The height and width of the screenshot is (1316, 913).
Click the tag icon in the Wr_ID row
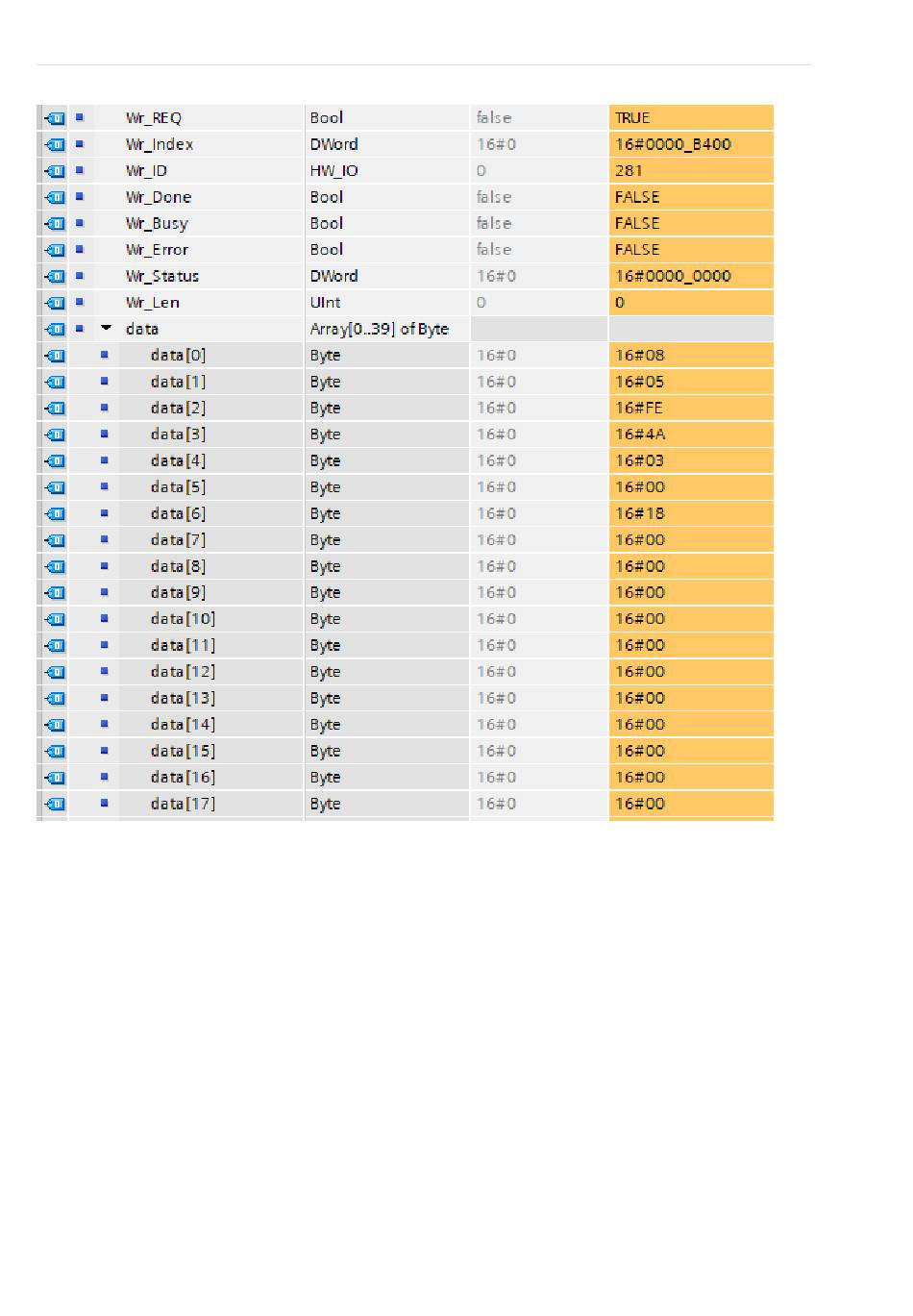tap(55, 171)
